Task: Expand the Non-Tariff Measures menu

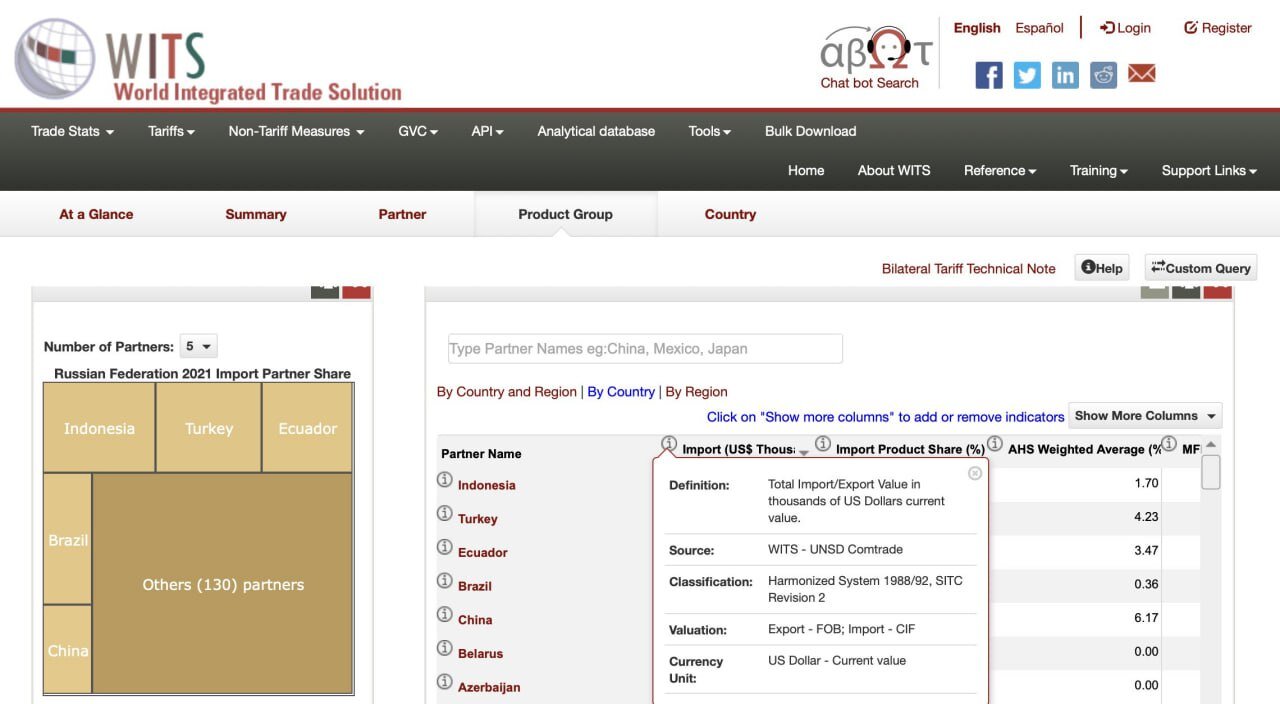Action: (296, 131)
